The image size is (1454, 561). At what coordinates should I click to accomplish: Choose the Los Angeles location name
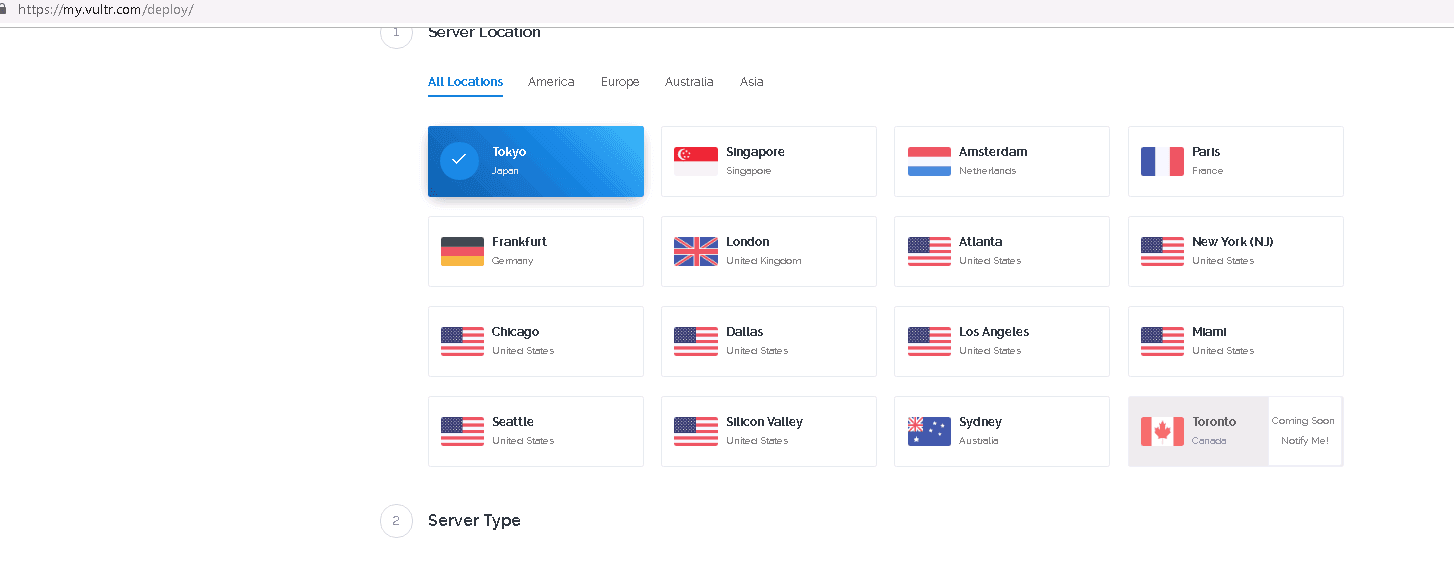(x=994, y=332)
